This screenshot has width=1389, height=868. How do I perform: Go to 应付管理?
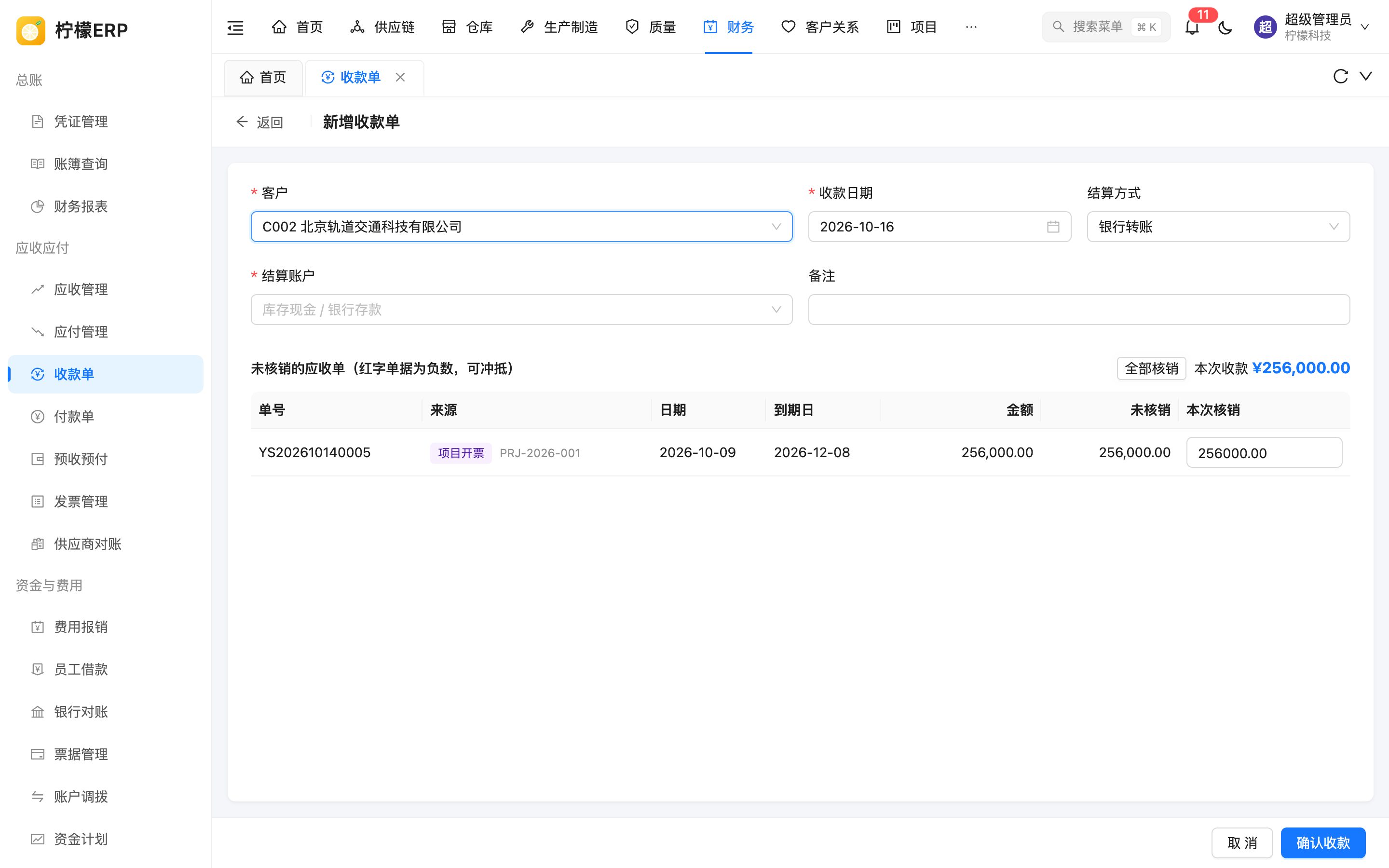coord(106,332)
